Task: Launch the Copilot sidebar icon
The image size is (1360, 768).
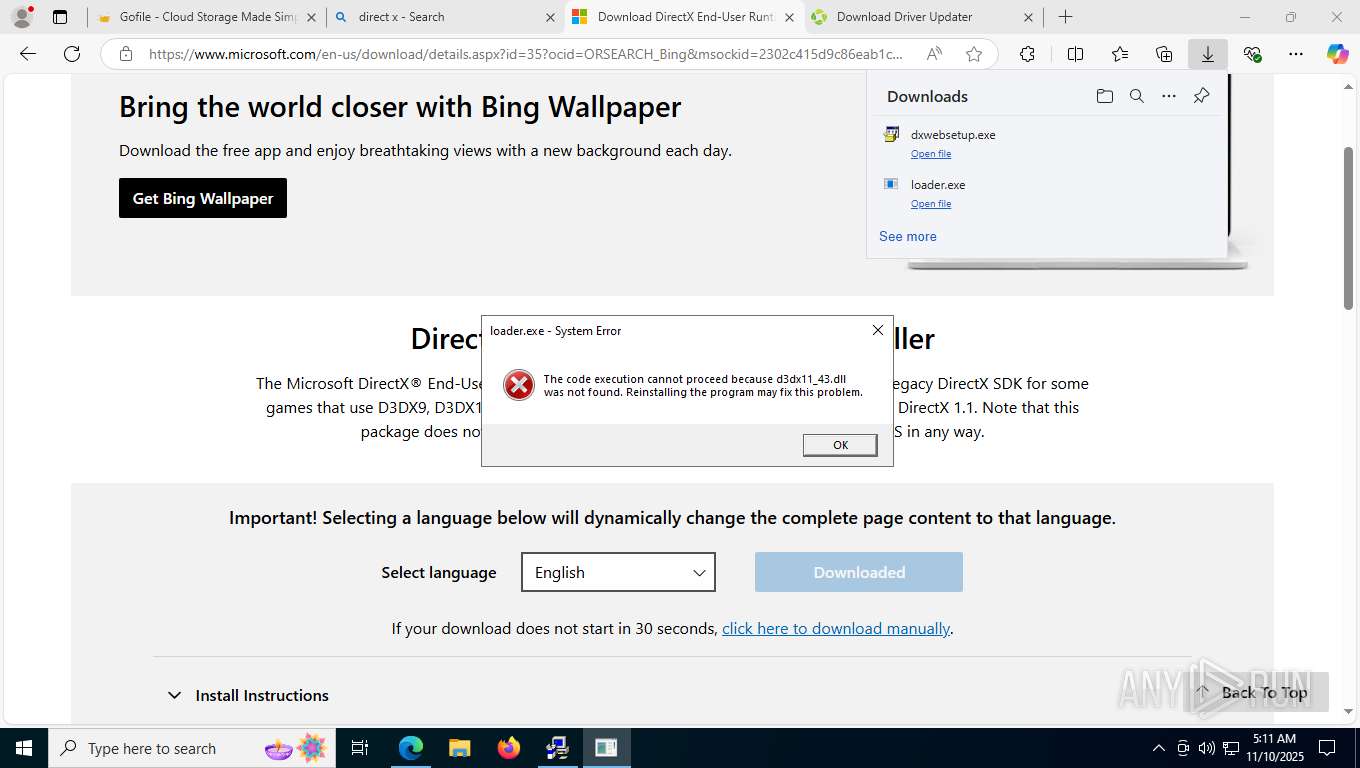Action: [x=1337, y=54]
